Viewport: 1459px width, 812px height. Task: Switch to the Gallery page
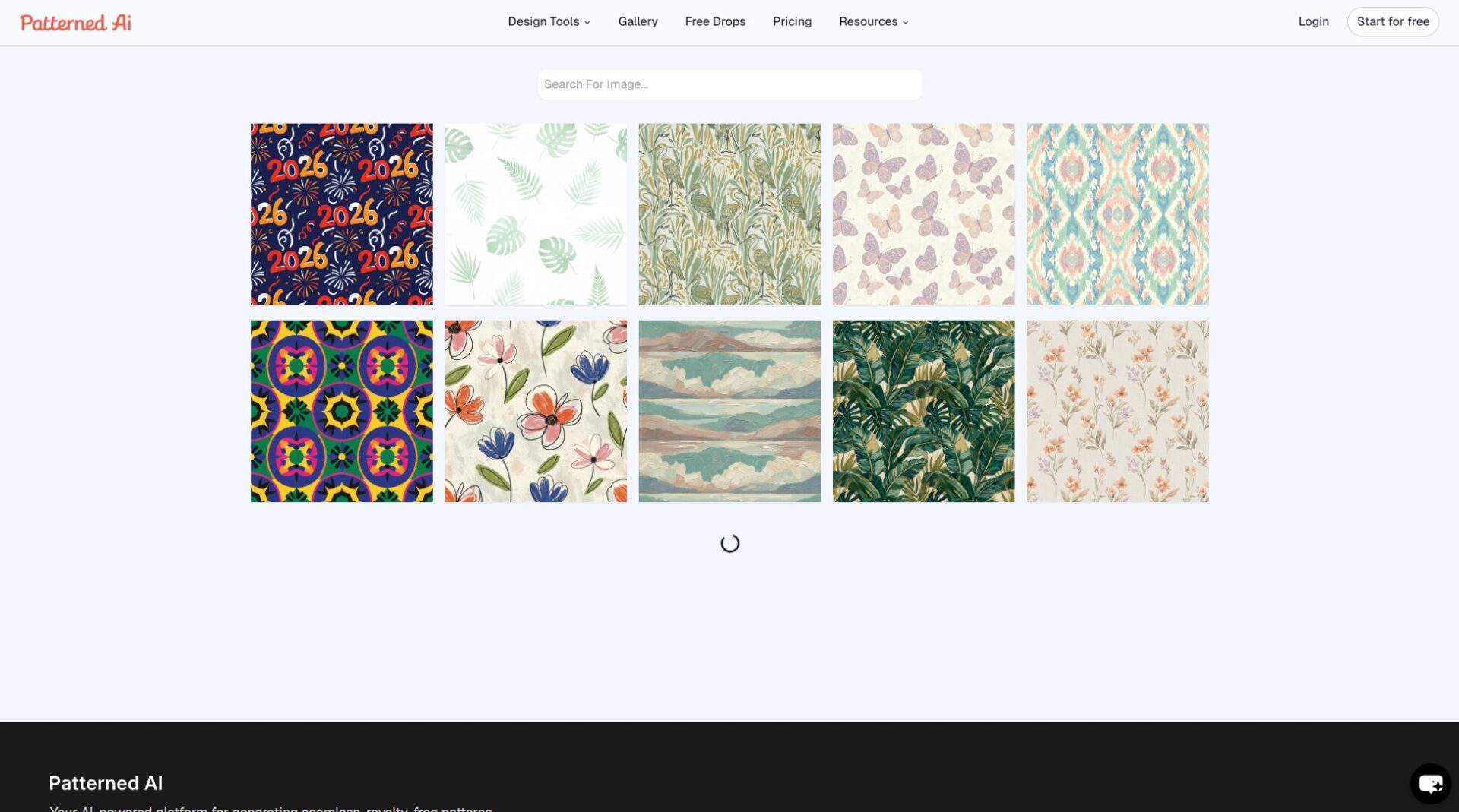point(638,21)
